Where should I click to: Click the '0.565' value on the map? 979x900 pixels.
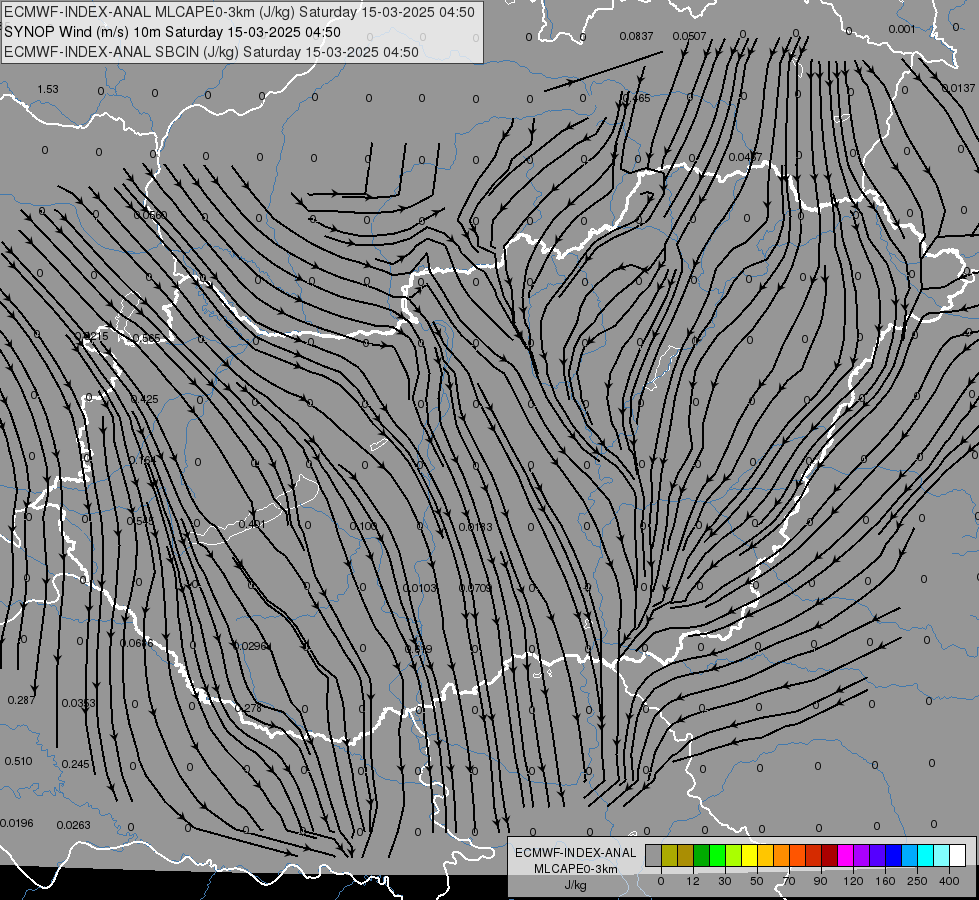(x=147, y=339)
